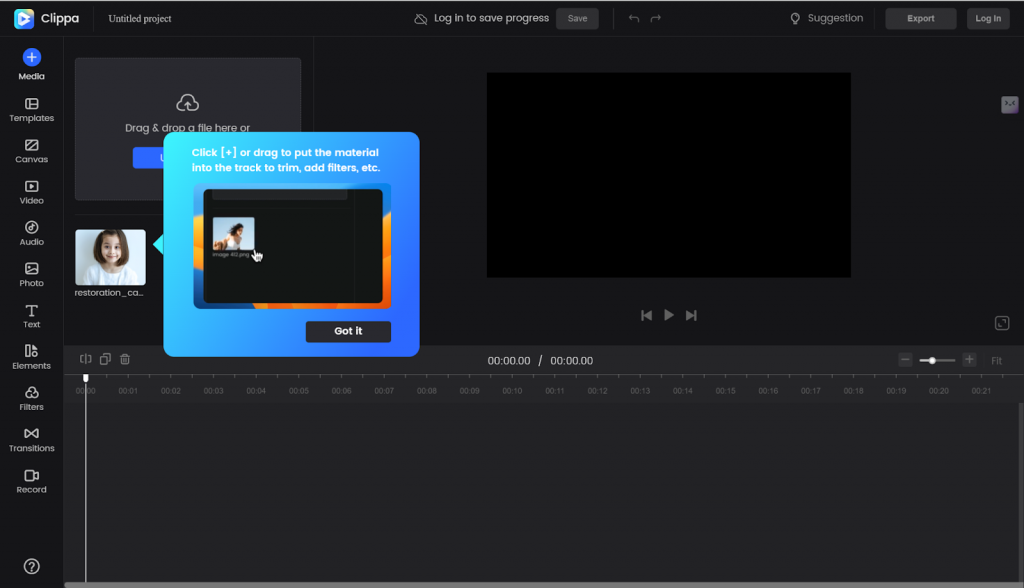Image resolution: width=1024 pixels, height=588 pixels.
Task: Click the Save button
Action: (x=577, y=18)
